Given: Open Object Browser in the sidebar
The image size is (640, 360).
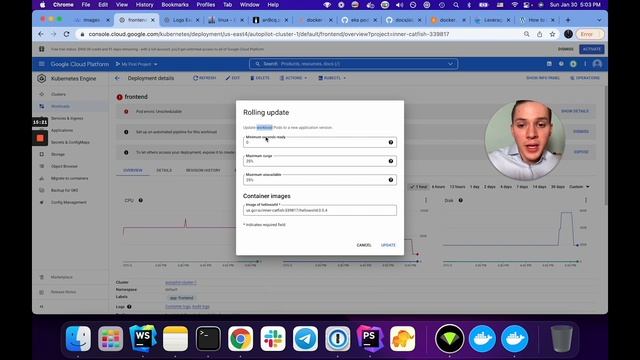Looking at the screenshot, I should [64, 167].
